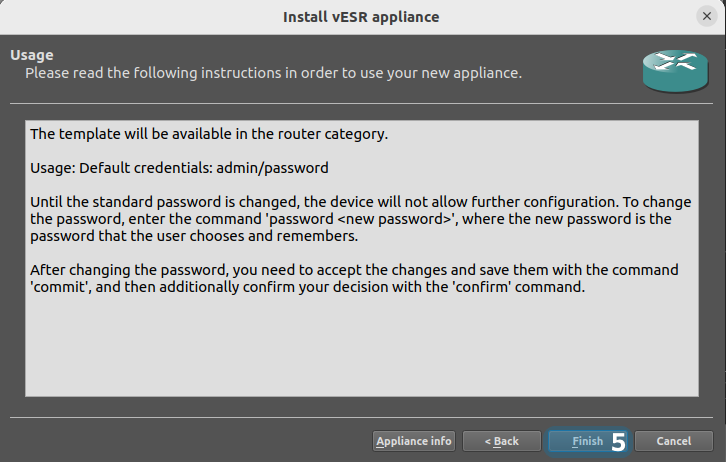Viewport: 726px width, 462px height.
Task: Open Appliance info
Action: coord(414,441)
